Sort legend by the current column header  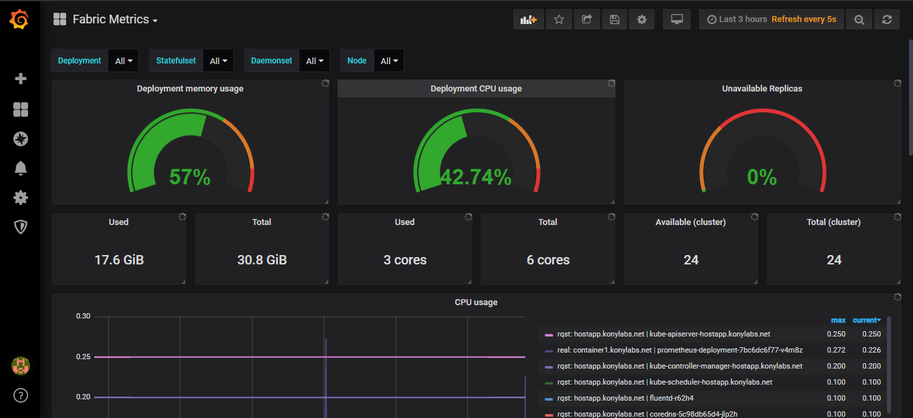866,320
